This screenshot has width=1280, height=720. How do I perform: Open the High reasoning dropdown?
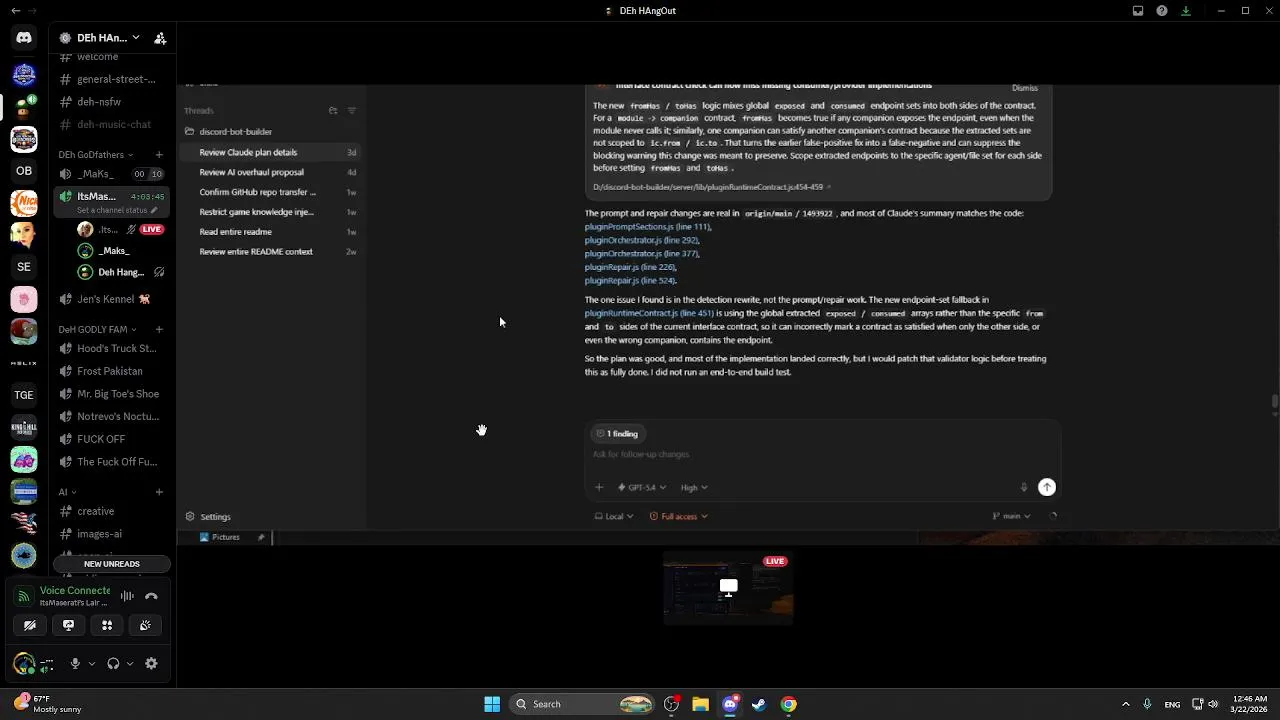[694, 488]
